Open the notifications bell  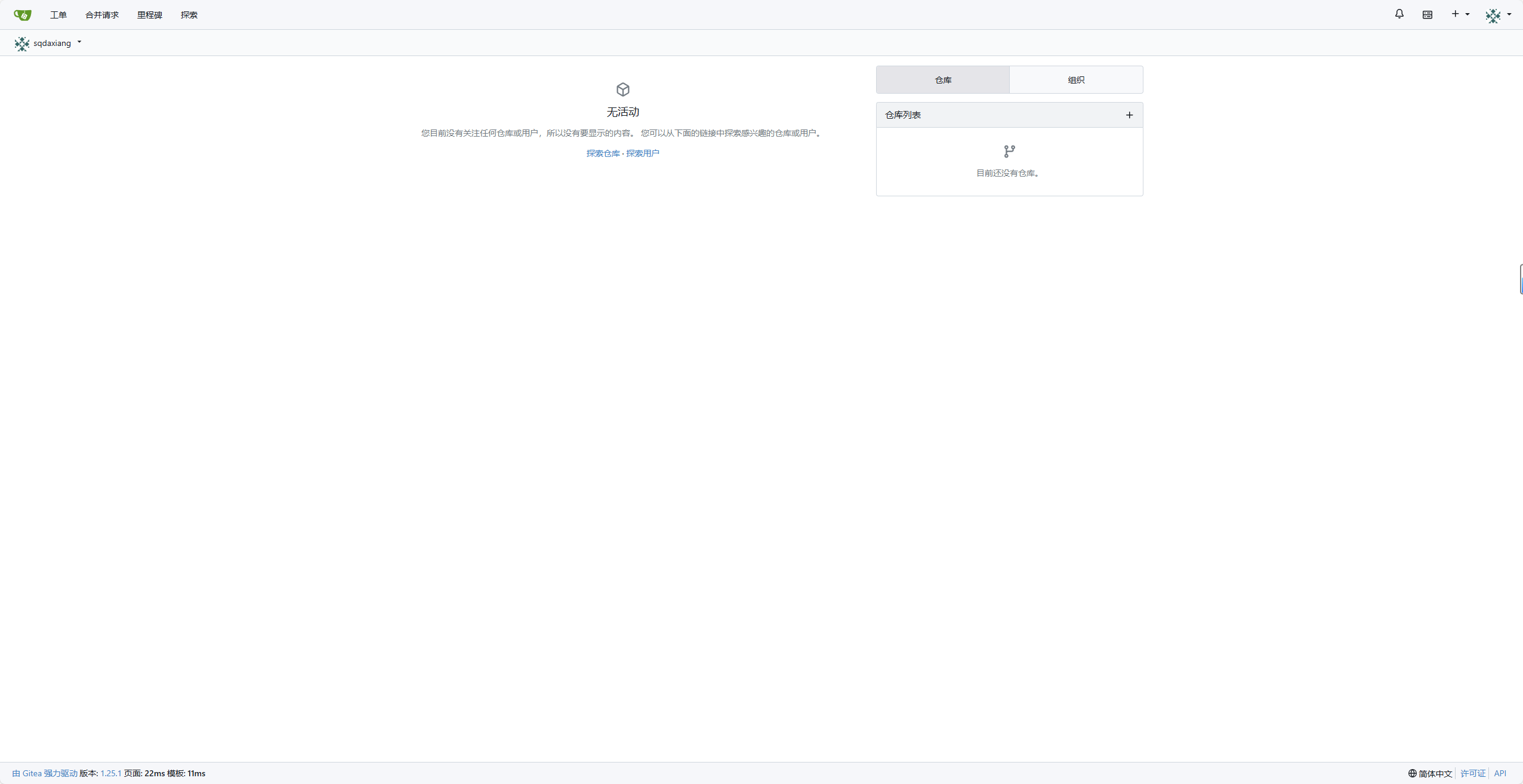(x=1399, y=14)
